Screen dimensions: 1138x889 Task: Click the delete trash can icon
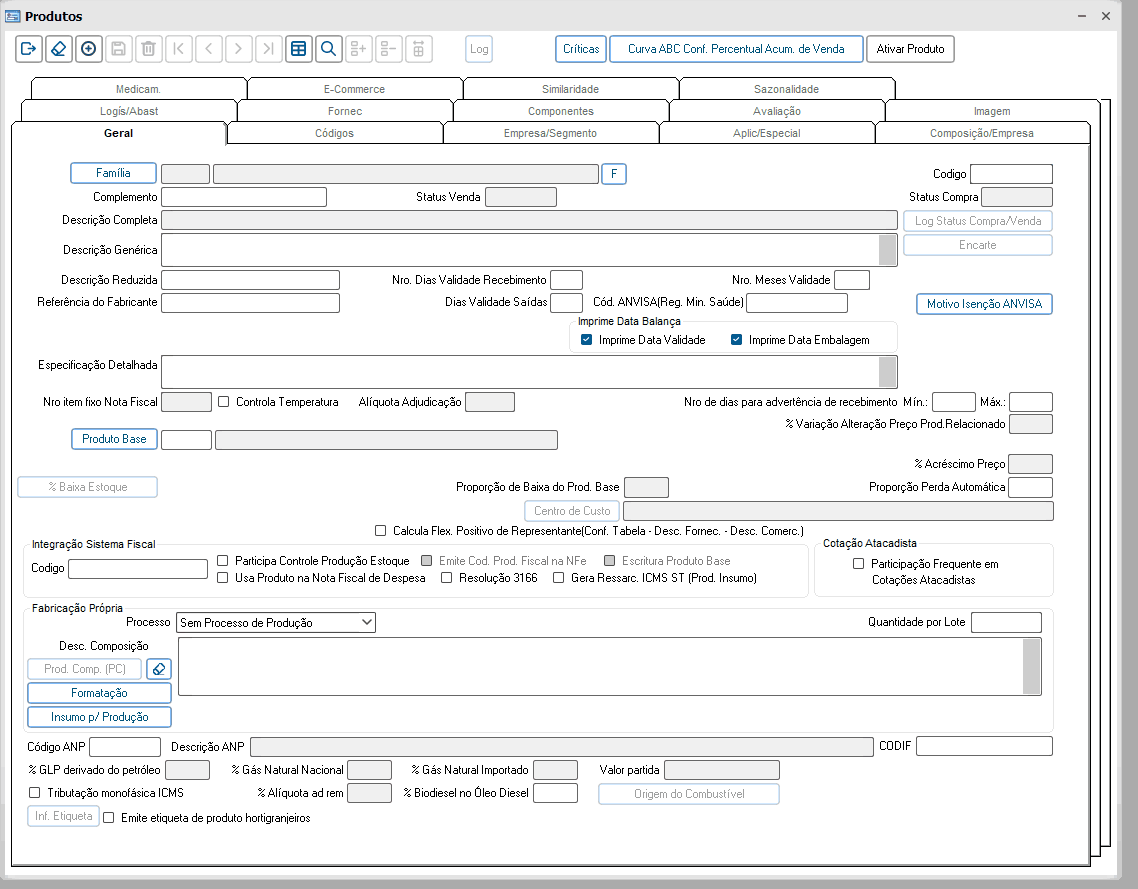(148, 49)
